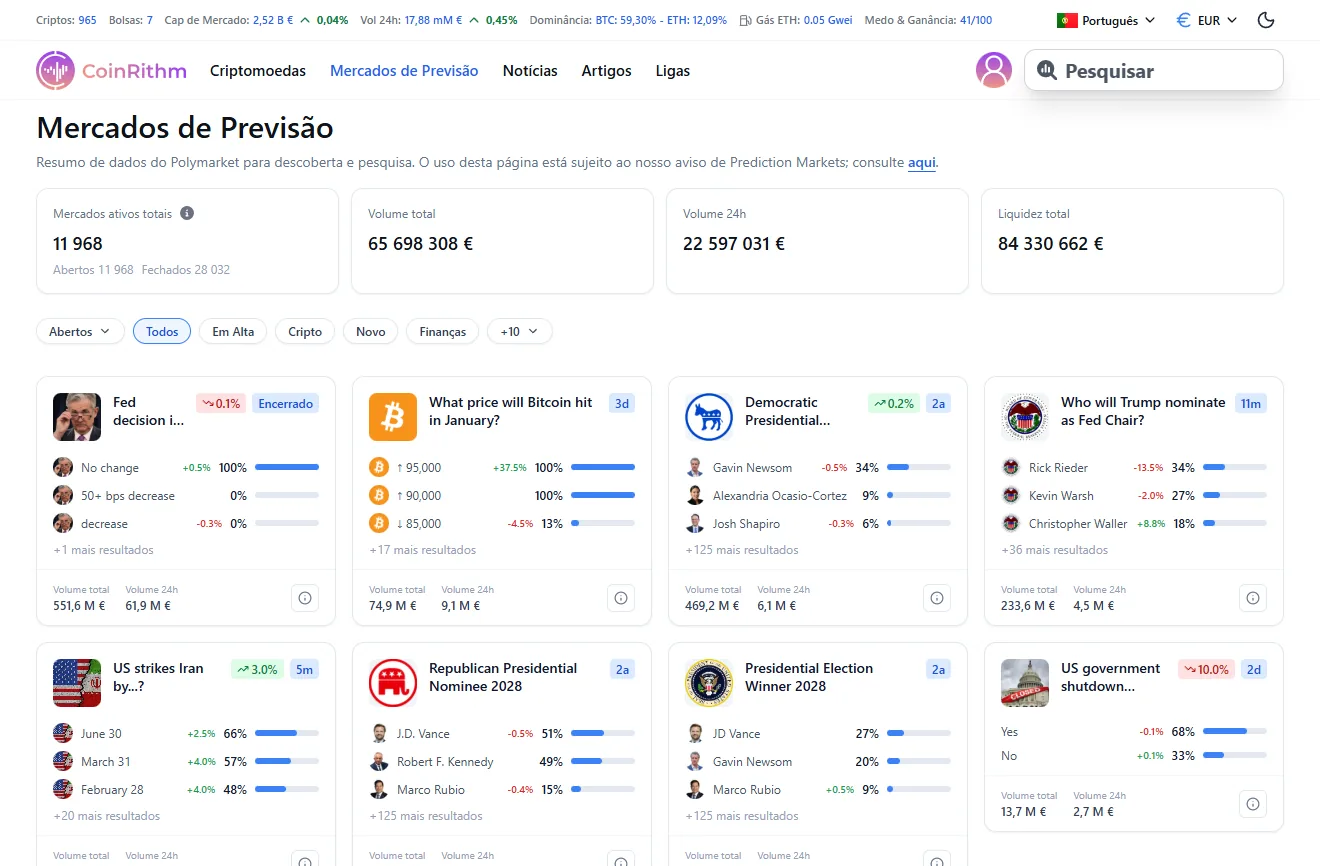
Task: Enable the Em Alta filter
Action: coord(232,331)
